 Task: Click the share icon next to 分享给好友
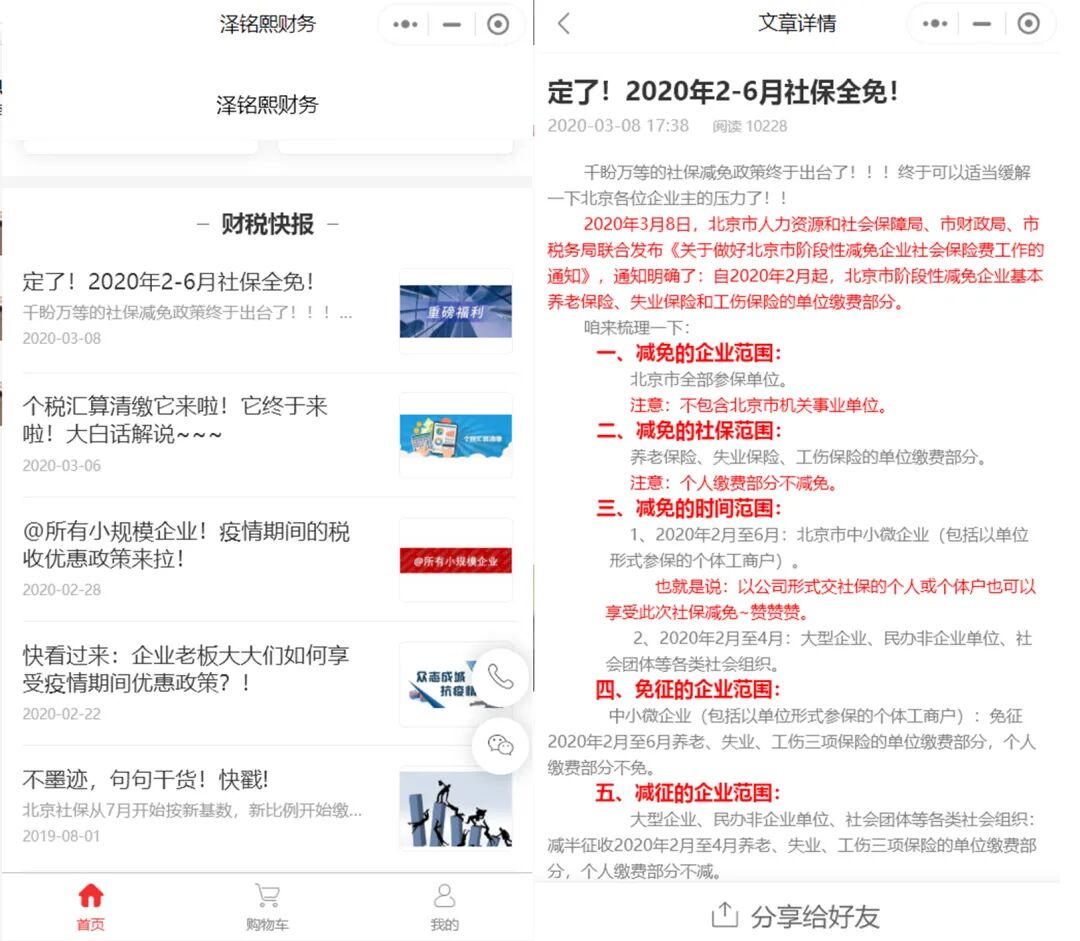point(724,916)
